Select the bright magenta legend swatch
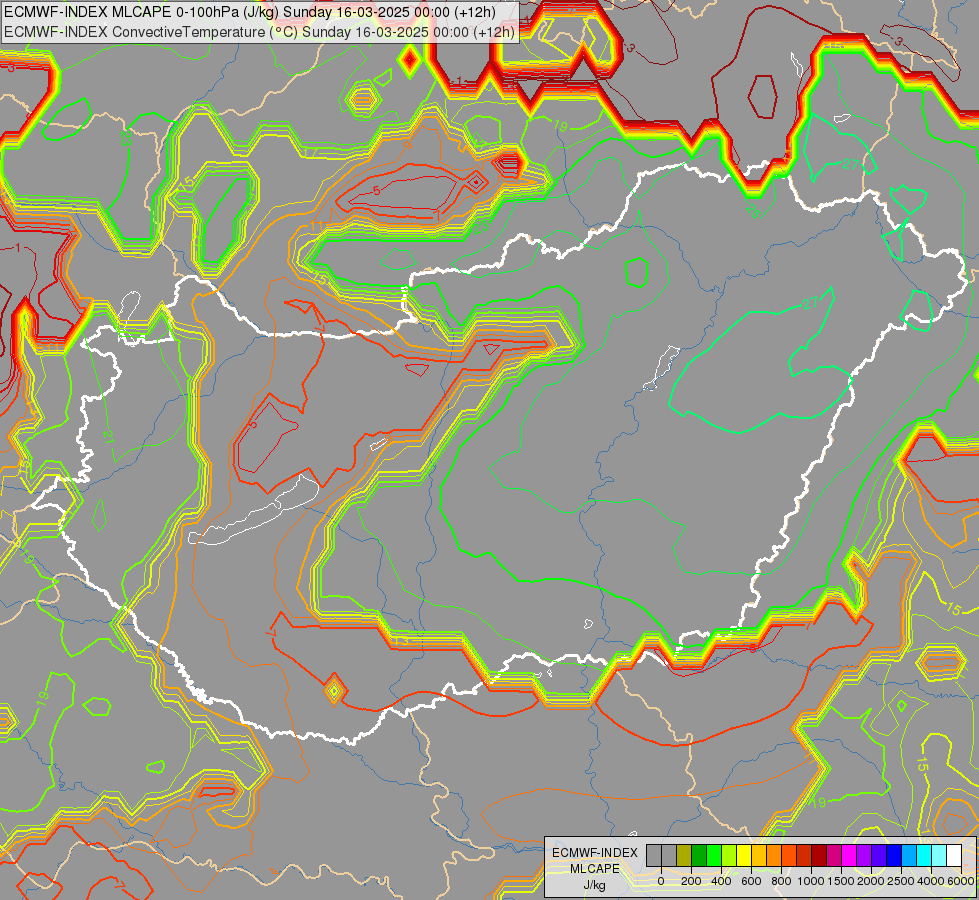The height and width of the screenshot is (900, 979). pyautogui.click(x=850, y=856)
